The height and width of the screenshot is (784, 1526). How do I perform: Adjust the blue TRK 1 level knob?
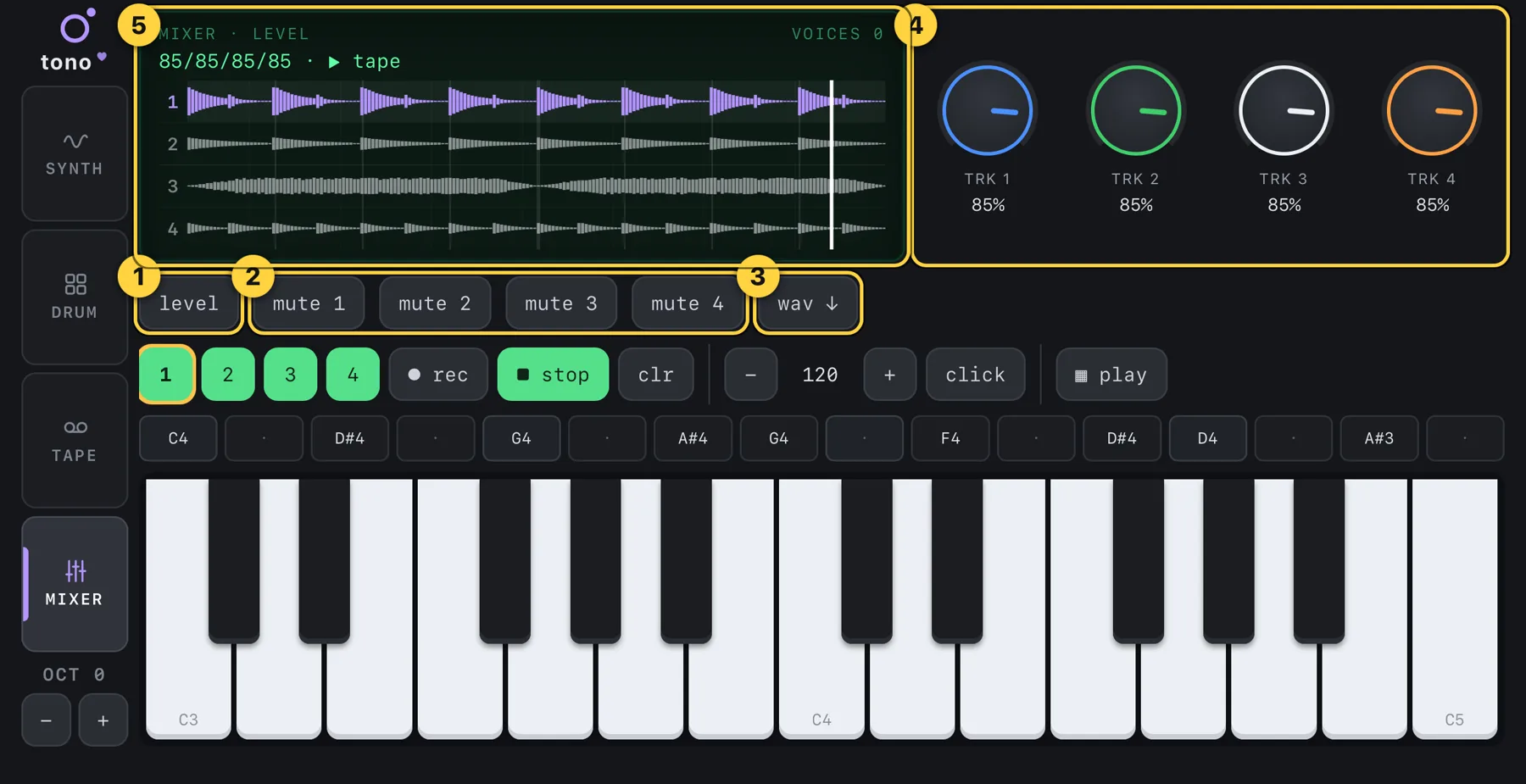point(988,111)
